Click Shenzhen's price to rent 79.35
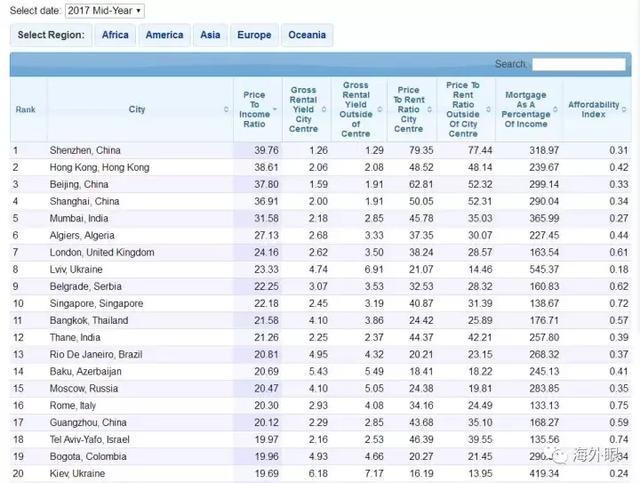 coord(421,150)
